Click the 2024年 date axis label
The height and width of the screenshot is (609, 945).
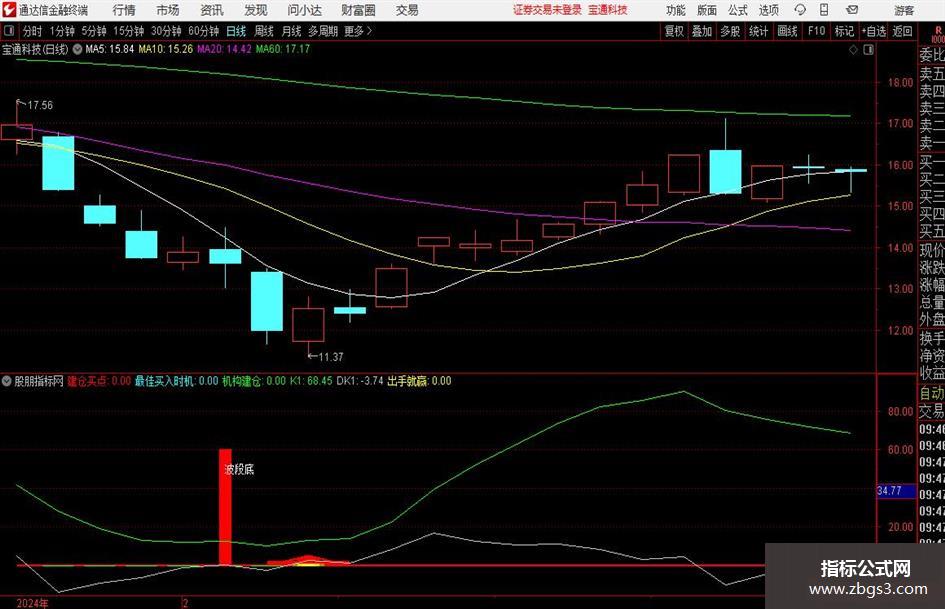pos(33,603)
